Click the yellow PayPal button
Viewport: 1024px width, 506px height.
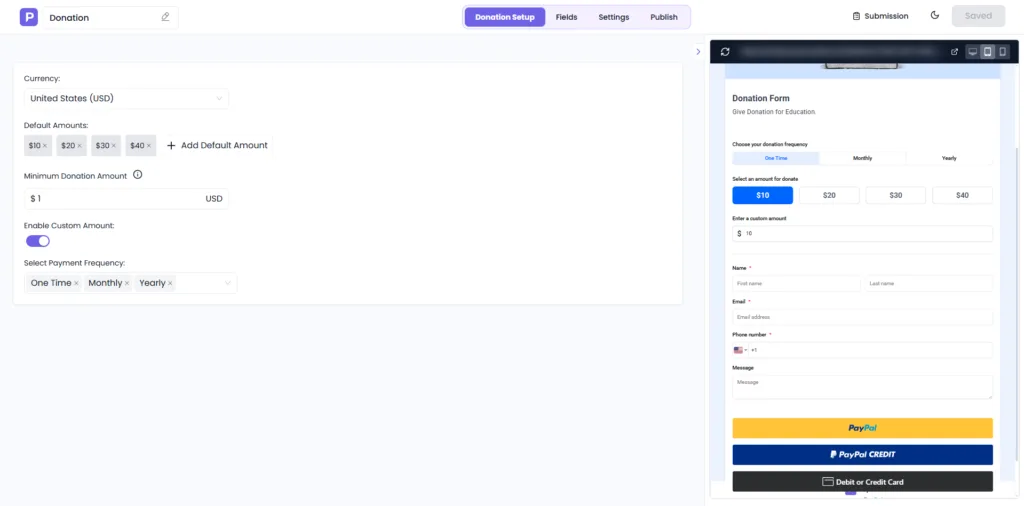tap(863, 428)
